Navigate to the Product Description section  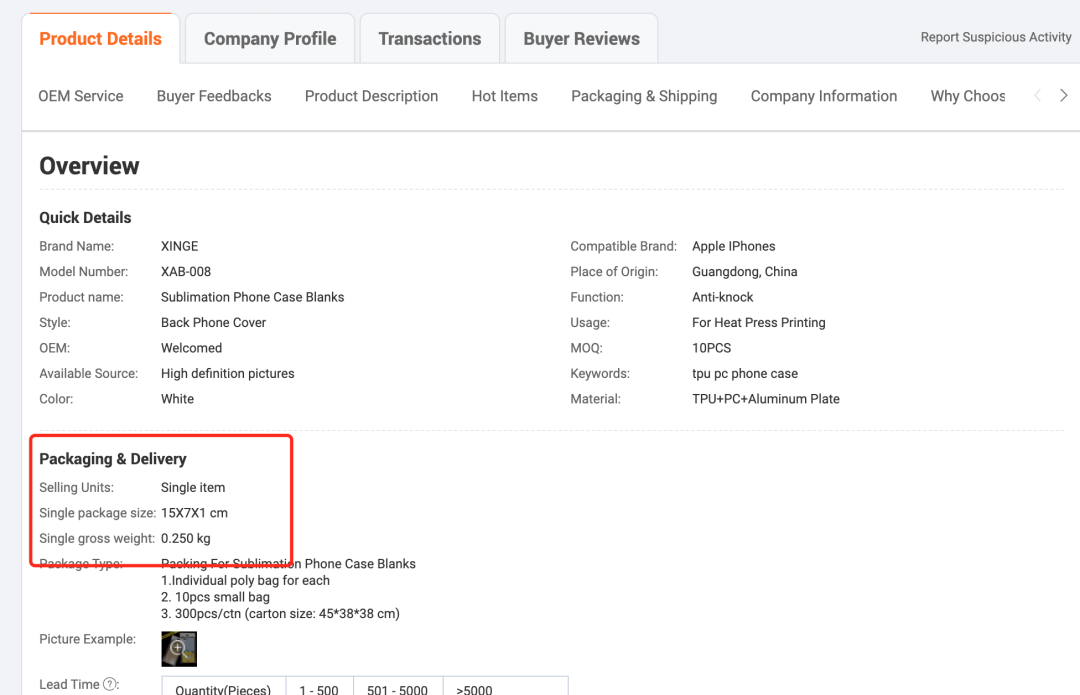[x=371, y=96]
